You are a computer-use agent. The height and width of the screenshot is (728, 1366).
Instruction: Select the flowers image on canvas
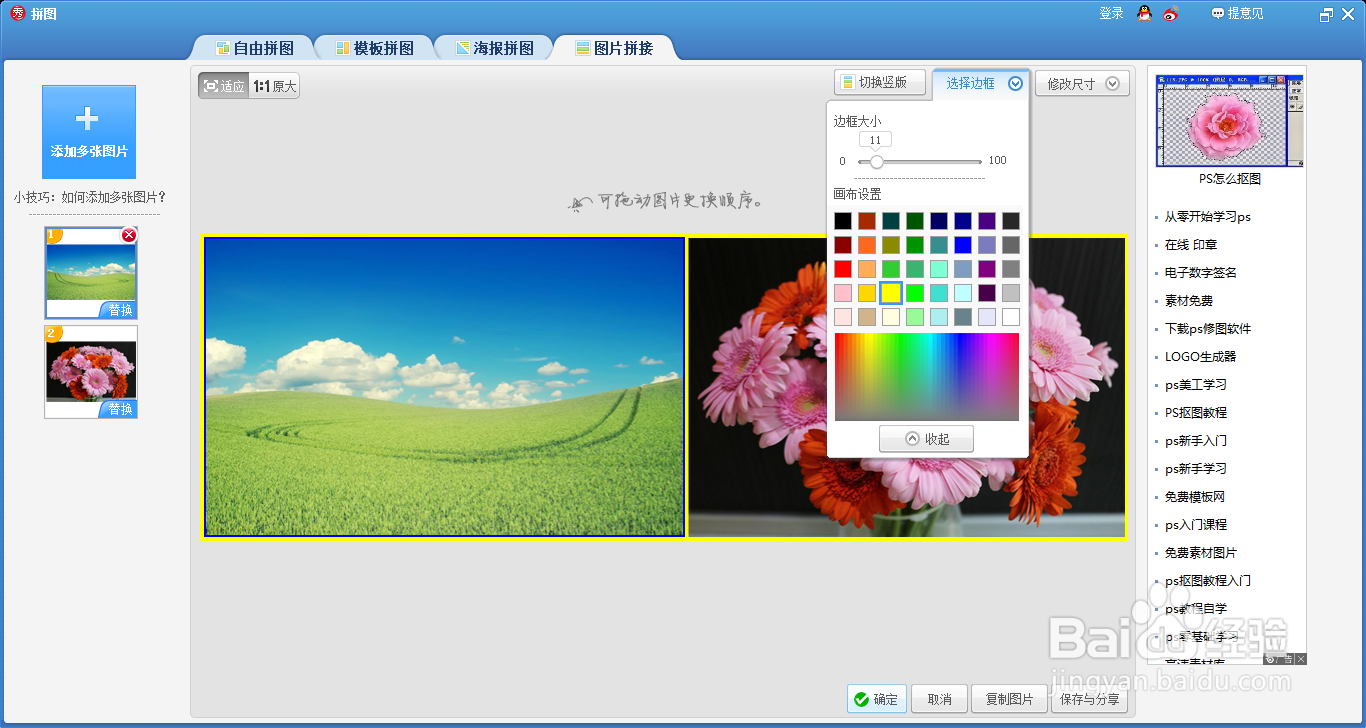coord(907,388)
